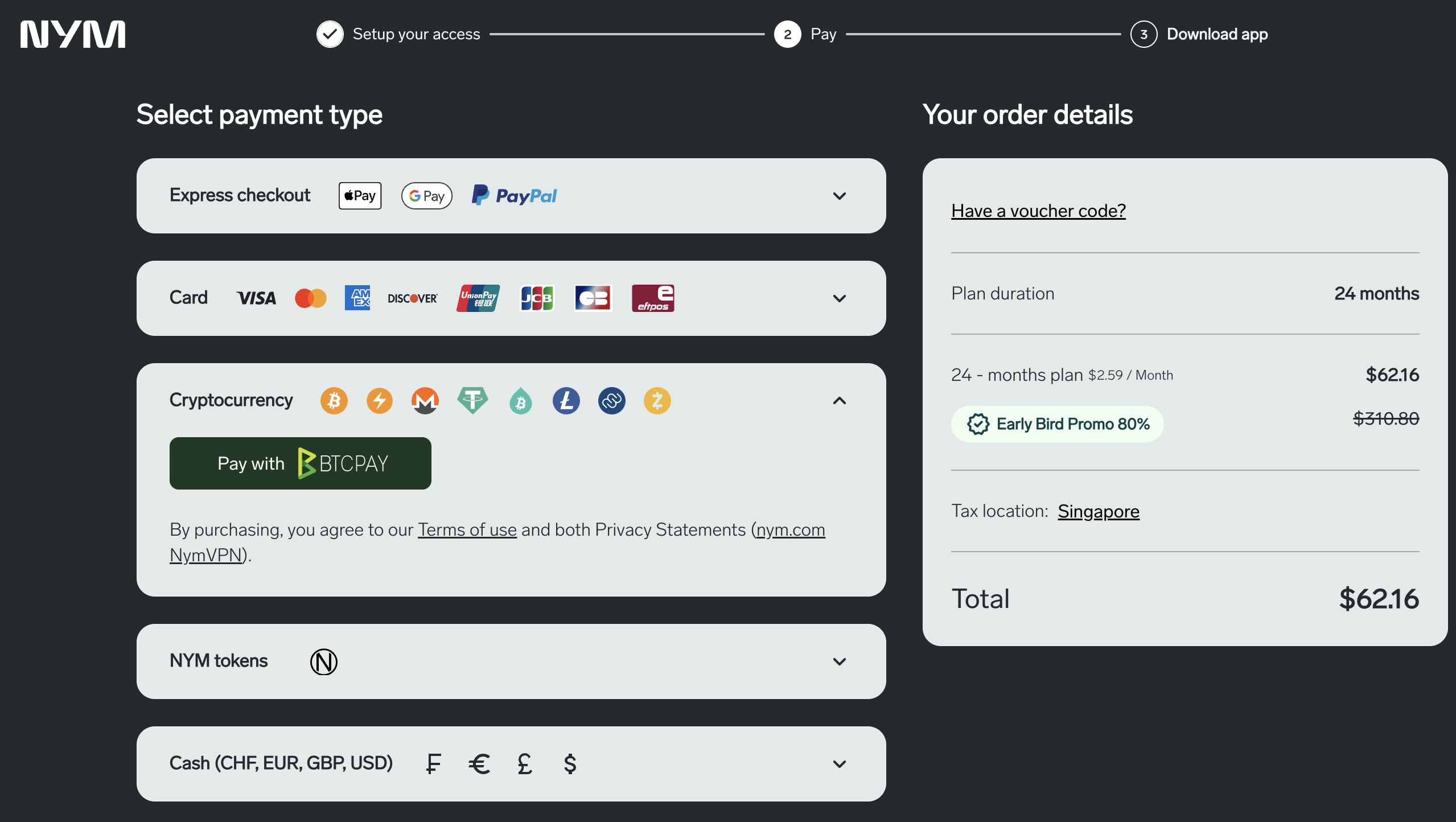Click the Bitcoin icon in Cryptocurrency

pyautogui.click(x=334, y=401)
